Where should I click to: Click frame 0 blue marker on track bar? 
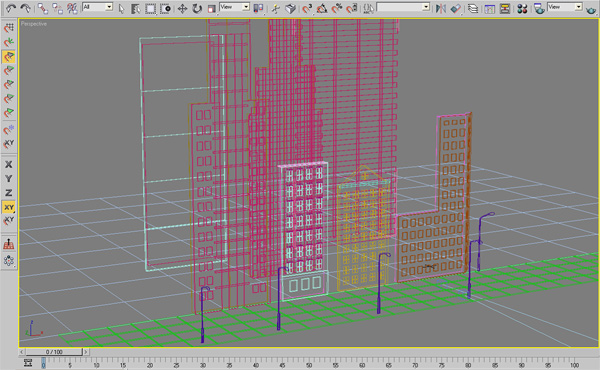(x=43, y=363)
